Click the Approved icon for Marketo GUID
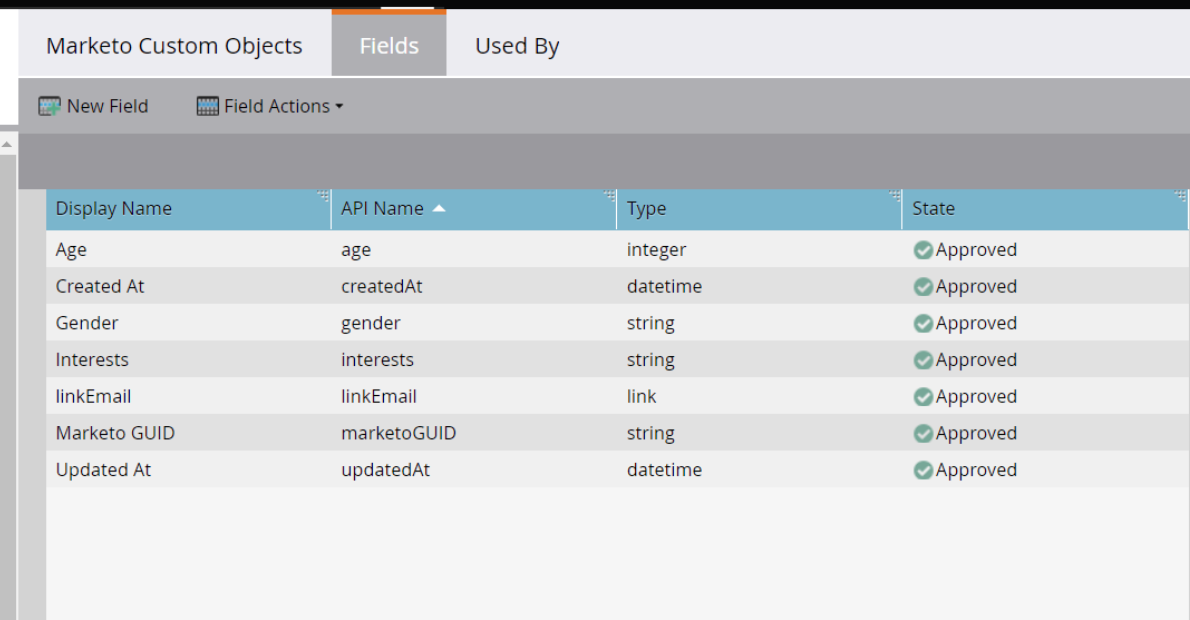 coord(922,433)
